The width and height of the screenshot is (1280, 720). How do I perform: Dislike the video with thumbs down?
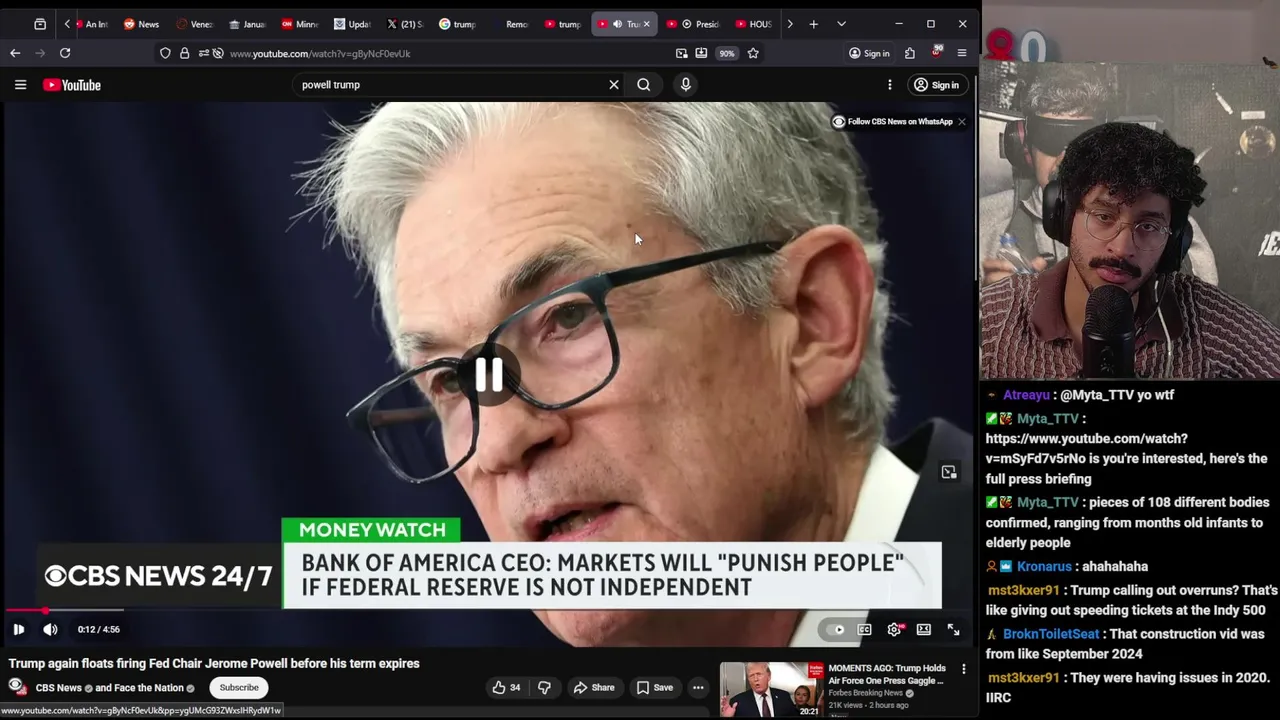[x=544, y=688]
